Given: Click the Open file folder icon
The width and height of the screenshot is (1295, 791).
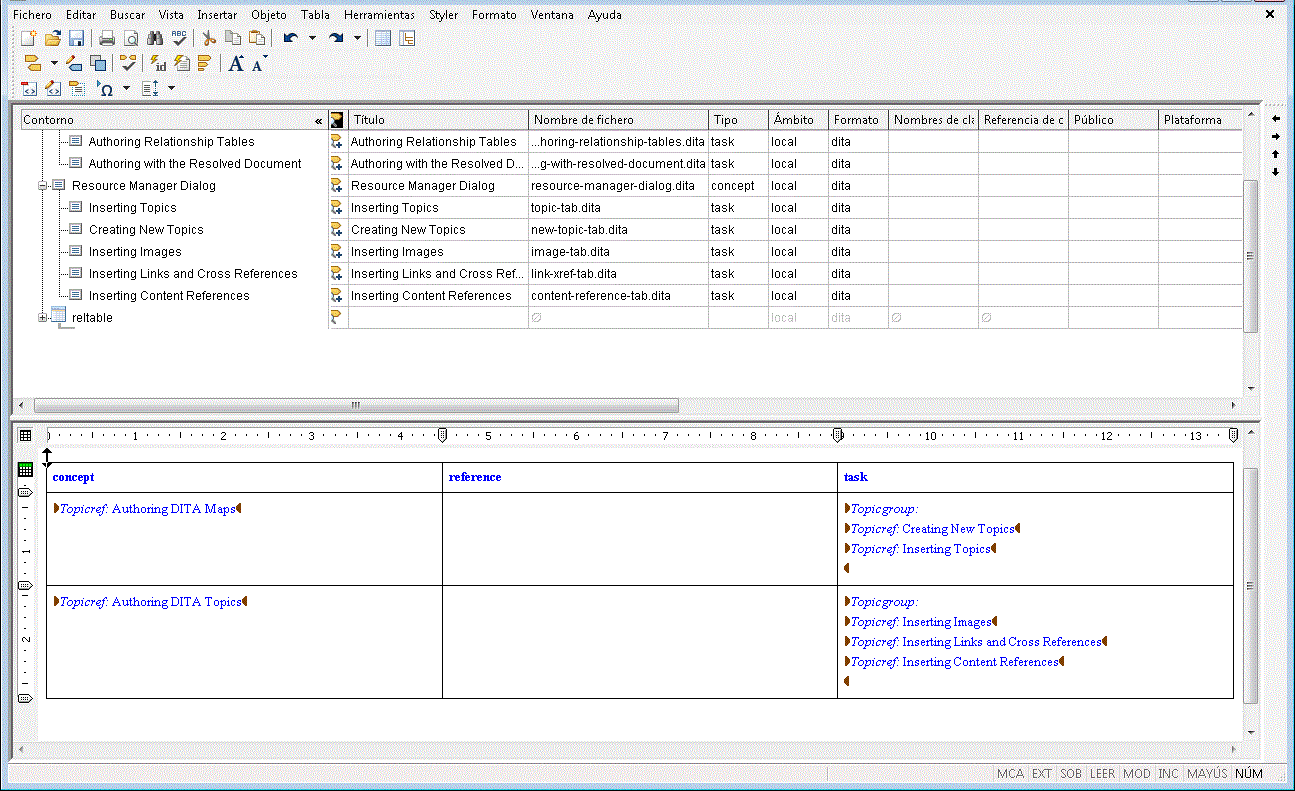Looking at the screenshot, I should pyautogui.click(x=53, y=38).
